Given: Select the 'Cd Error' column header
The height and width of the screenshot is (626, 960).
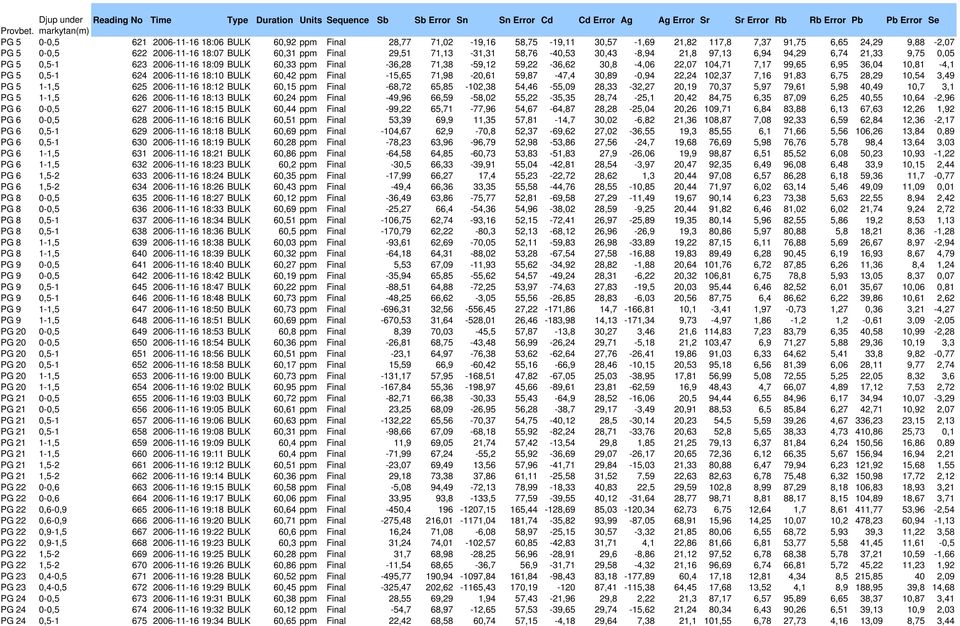Looking at the screenshot, I should tap(596, 20).
